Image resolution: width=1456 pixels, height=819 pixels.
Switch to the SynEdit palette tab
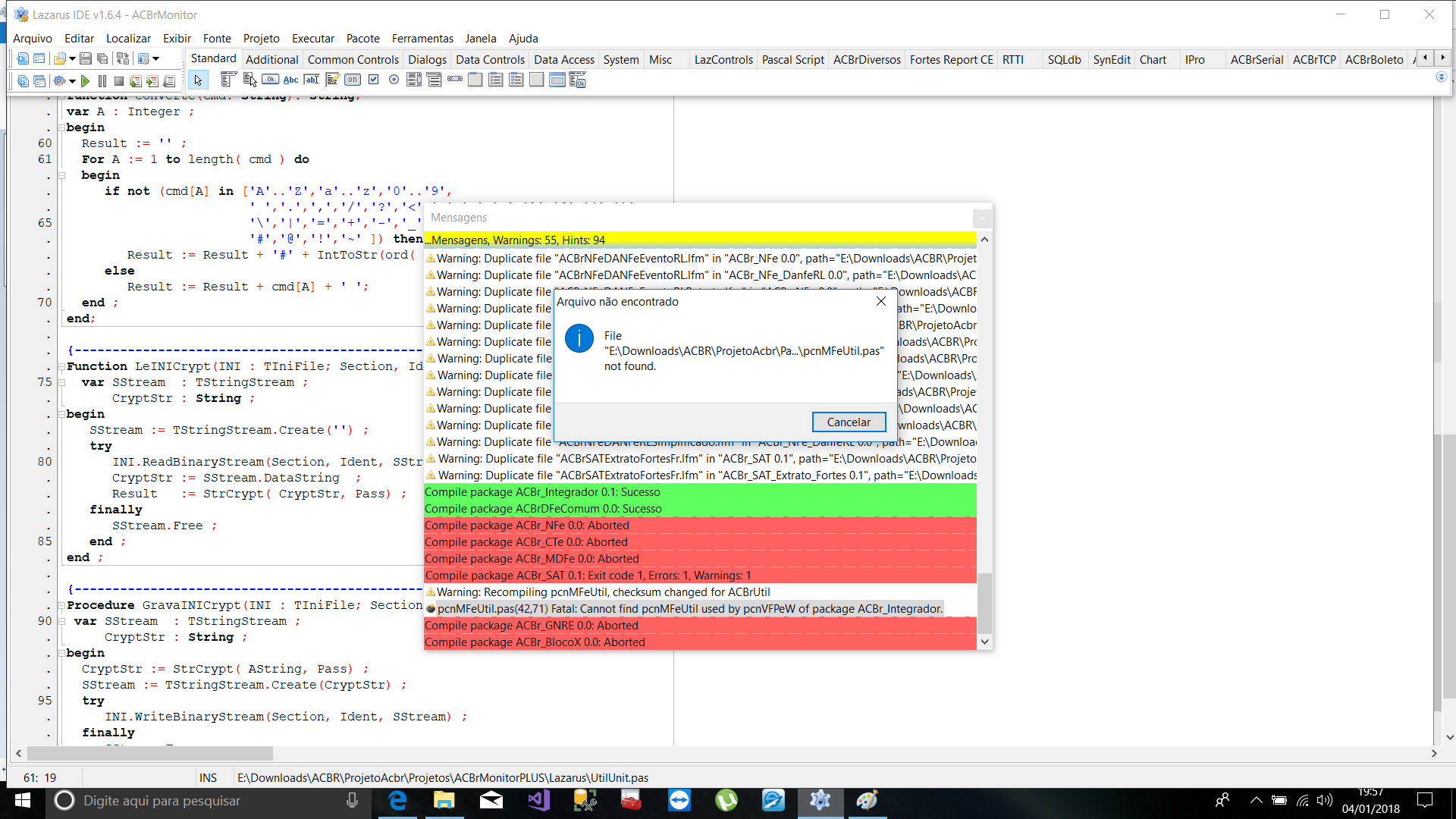(x=1111, y=59)
